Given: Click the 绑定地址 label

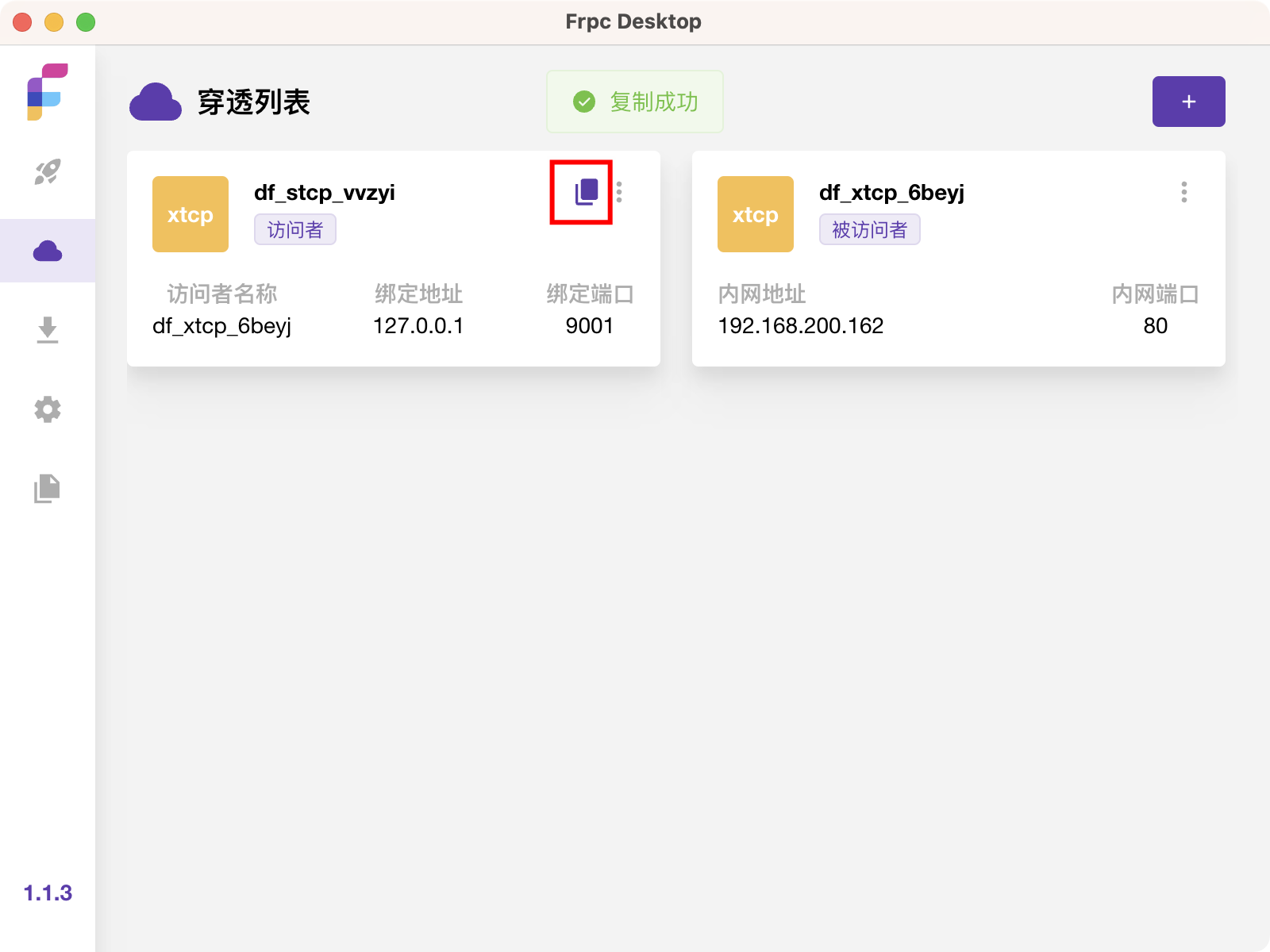Looking at the screenshot, I should click(419, 294).
